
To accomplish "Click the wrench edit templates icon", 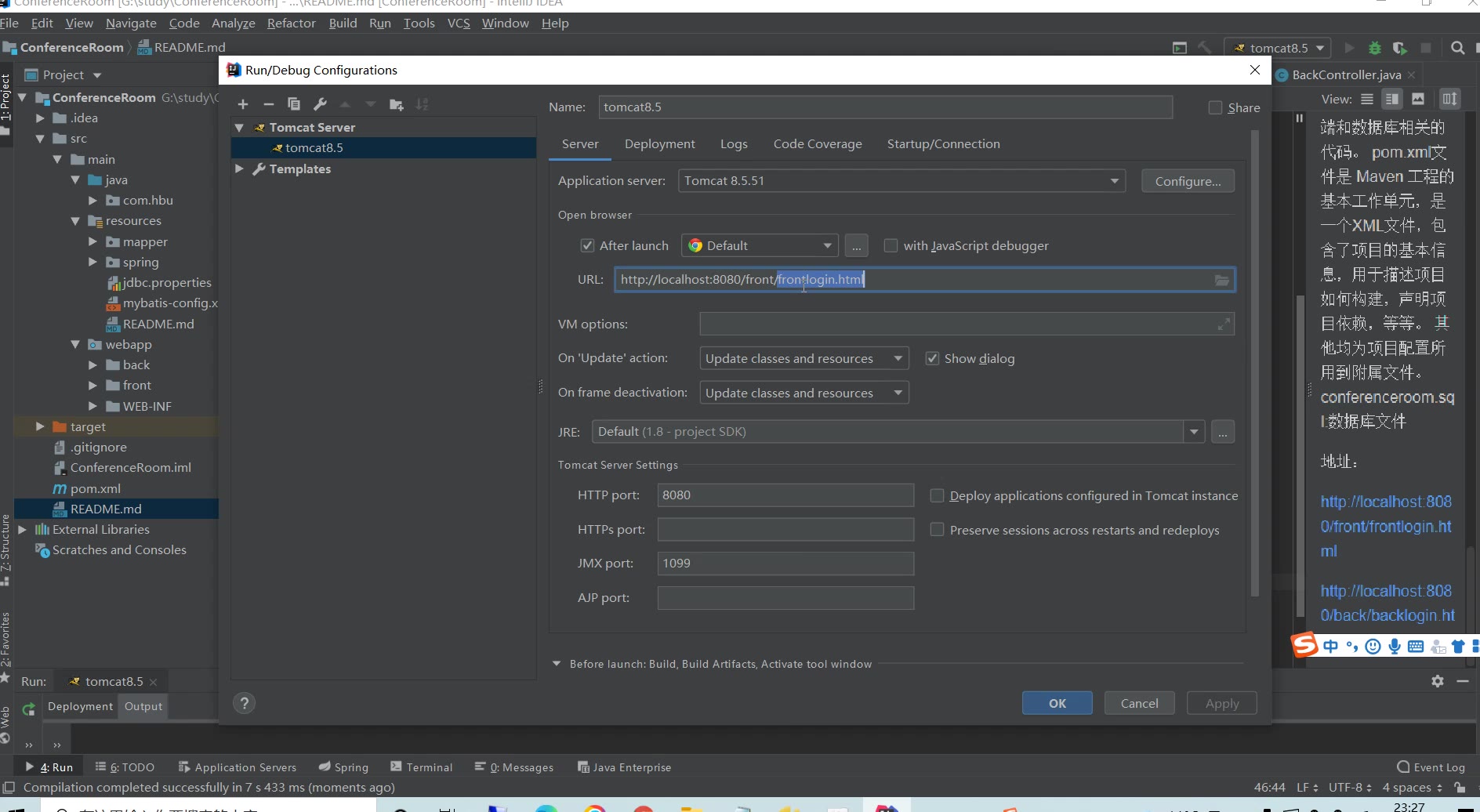I will 320,104.
